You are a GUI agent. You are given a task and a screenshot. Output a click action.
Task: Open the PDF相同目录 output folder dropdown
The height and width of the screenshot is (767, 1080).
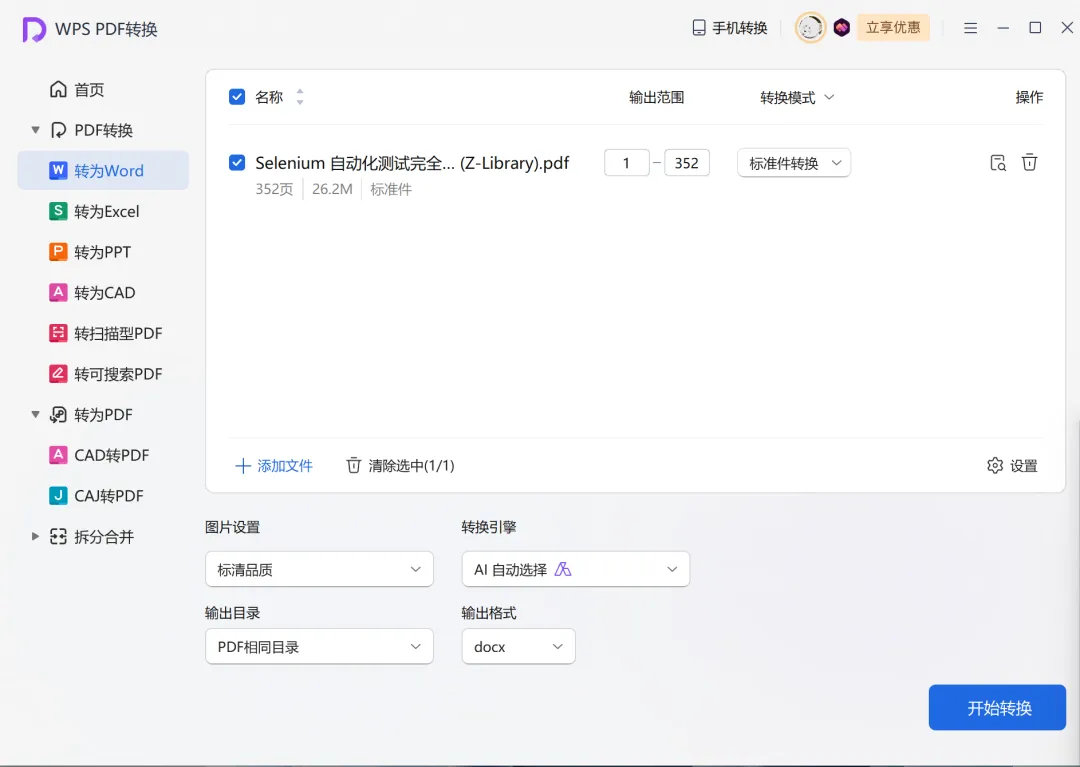[x=320, y=647]
